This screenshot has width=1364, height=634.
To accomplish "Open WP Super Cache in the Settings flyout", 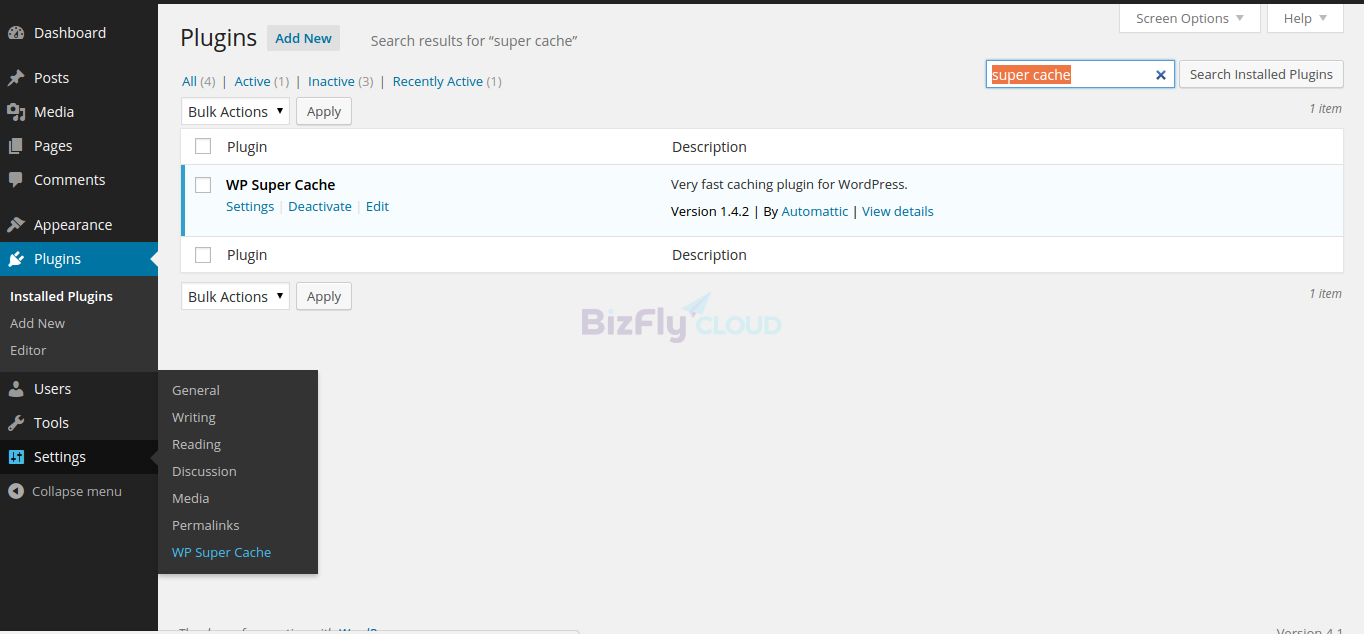I will [221, 552].
